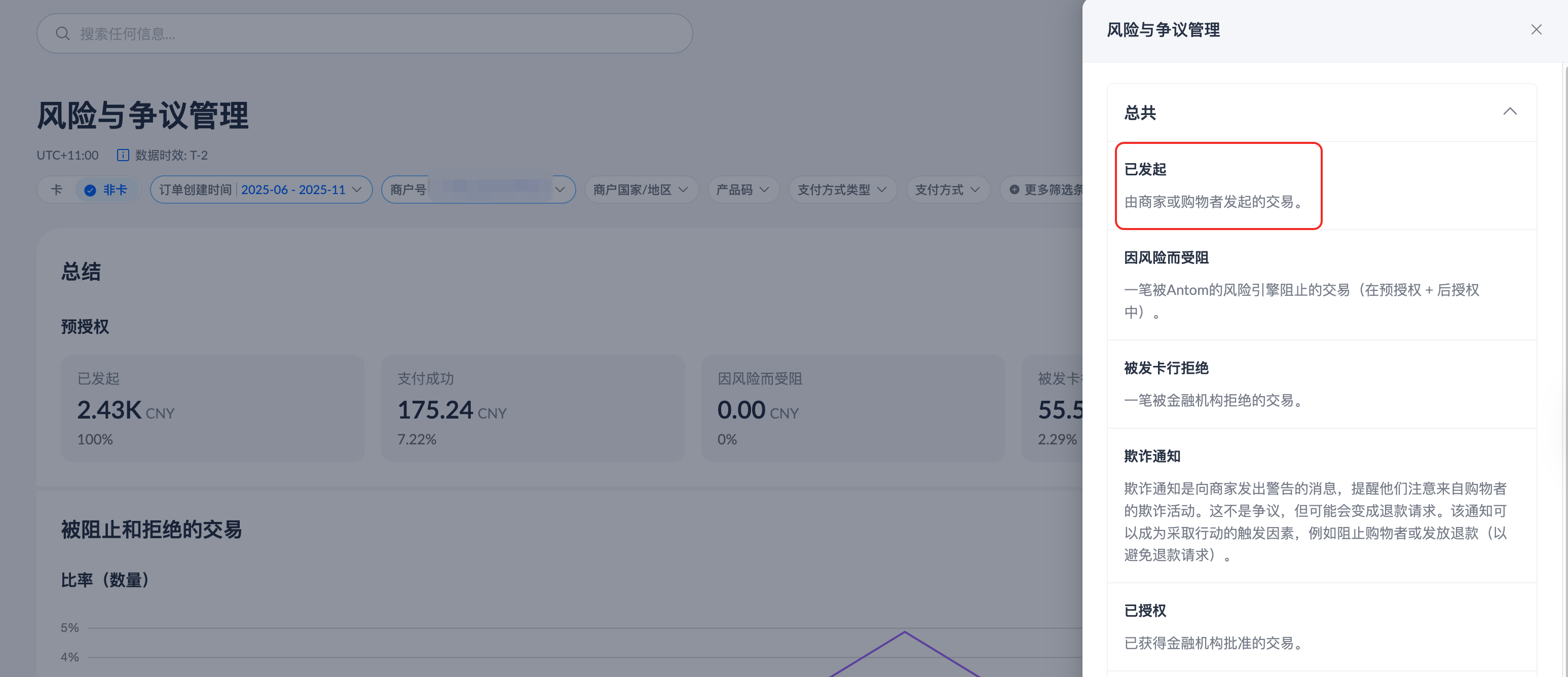Click the 因风险而受阻 0.00 CNY card
Image resolution: width=1568 pixels, height=677 pixels.
[x=852, y=408]
